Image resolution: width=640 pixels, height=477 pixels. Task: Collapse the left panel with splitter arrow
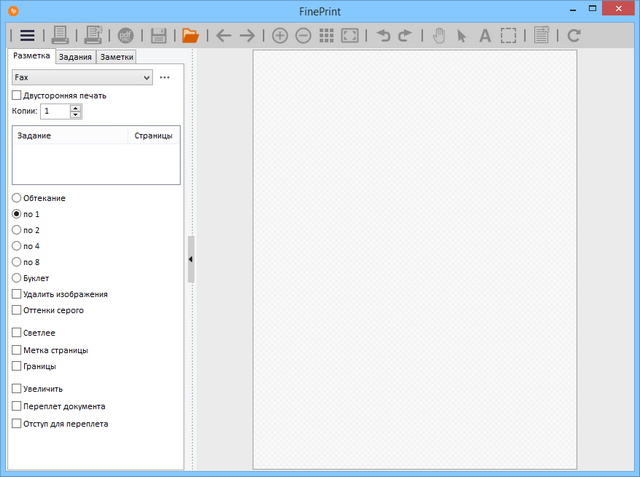point(191,259)
